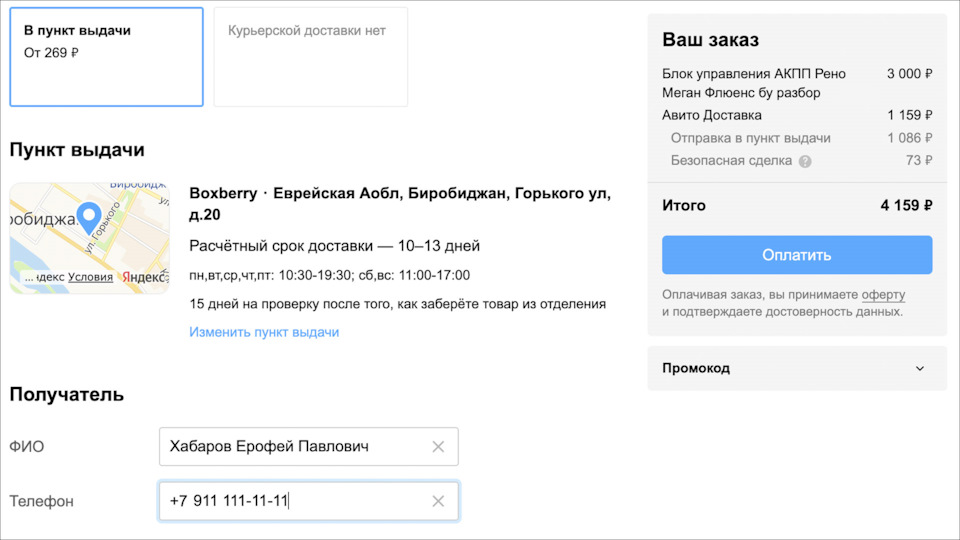The height and width of the screenshot is (540, 960).
Task: Click the blue location pin on map
Action: 89,217
